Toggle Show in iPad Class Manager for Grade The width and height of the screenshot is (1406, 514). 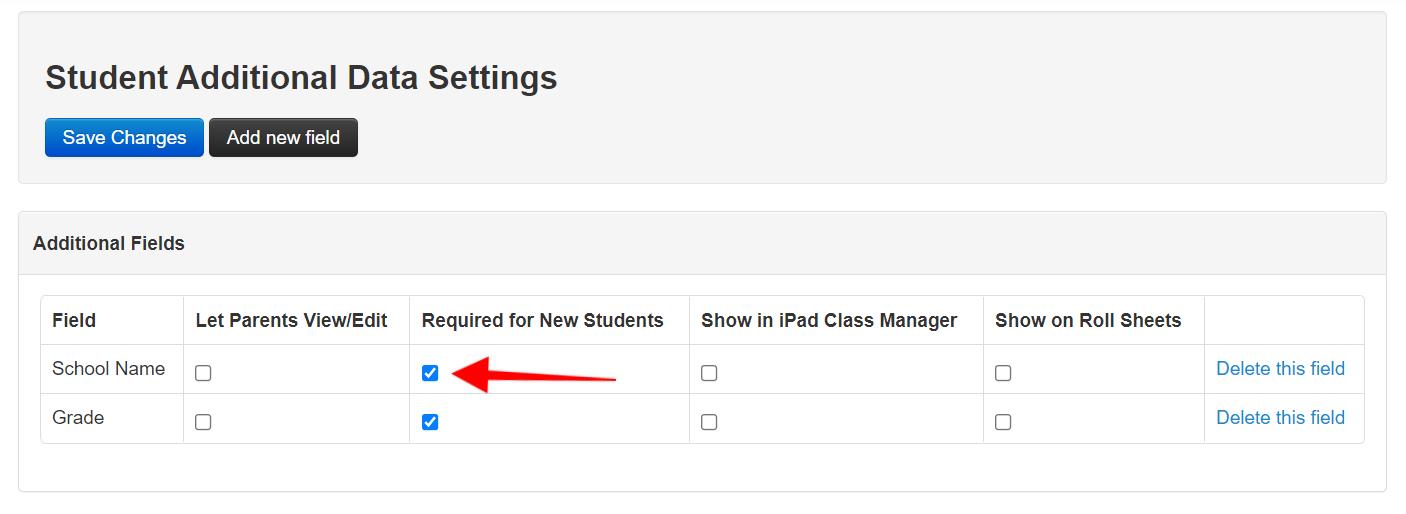(709, 422)
